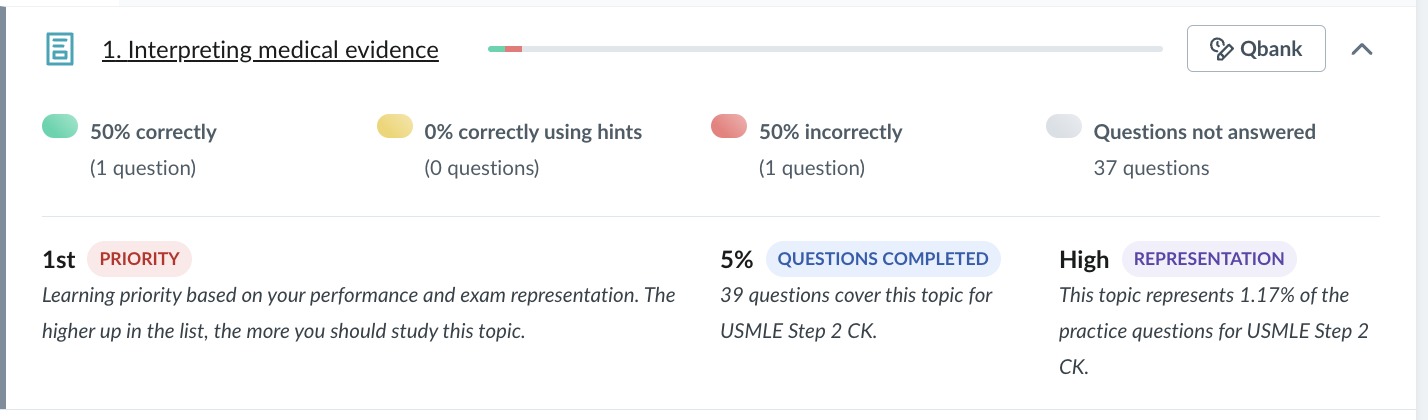Click the green segment of the progress bar
The image size is (1428, 420).
(x=496, y=49)
